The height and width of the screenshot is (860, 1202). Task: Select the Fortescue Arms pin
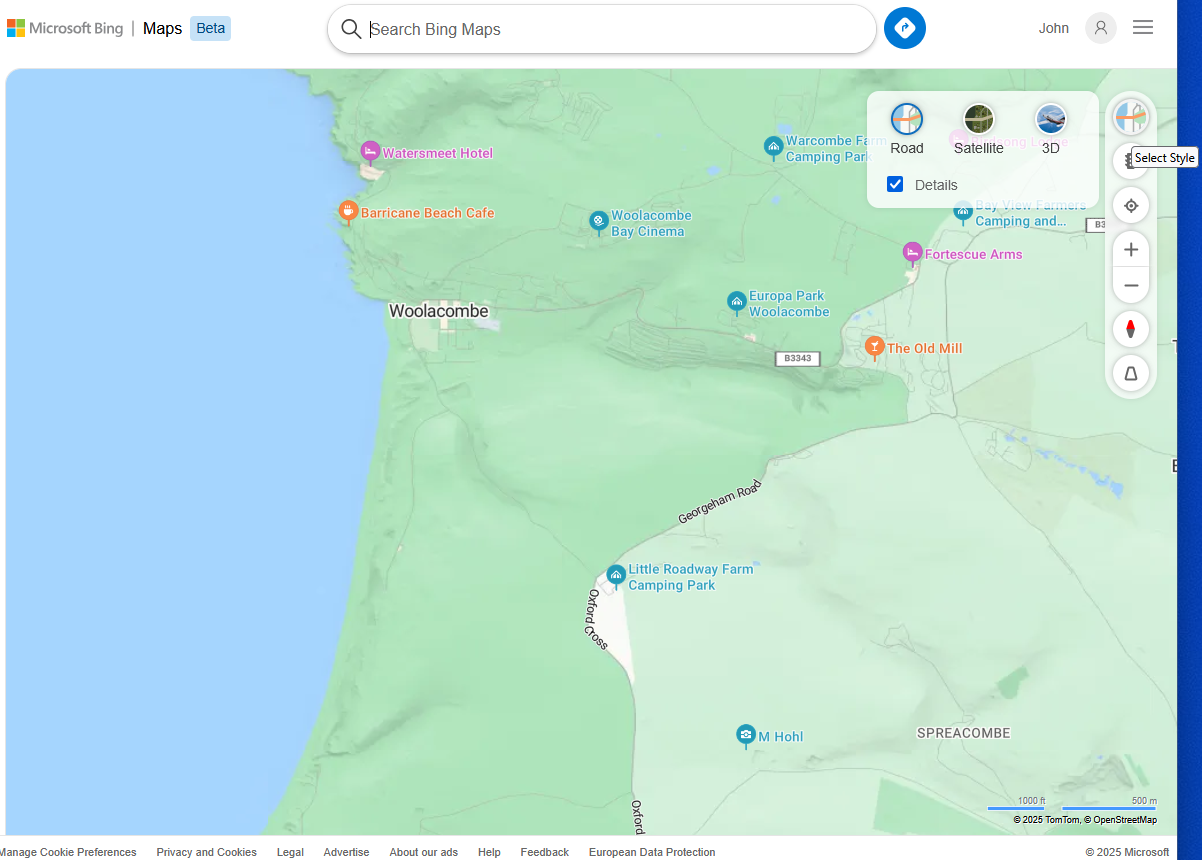(912, 253)
